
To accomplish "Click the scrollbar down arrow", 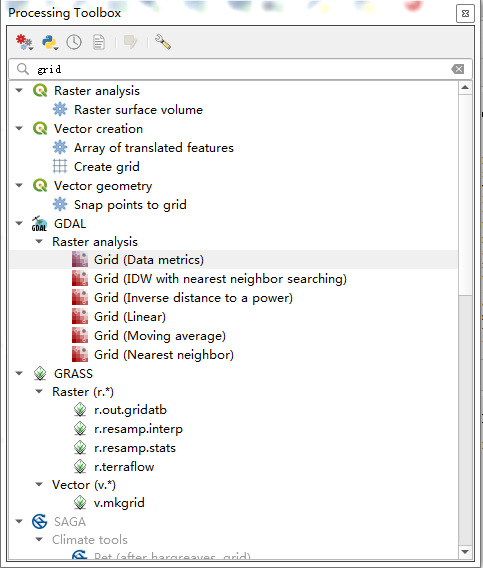I will (x=465, y=552).
